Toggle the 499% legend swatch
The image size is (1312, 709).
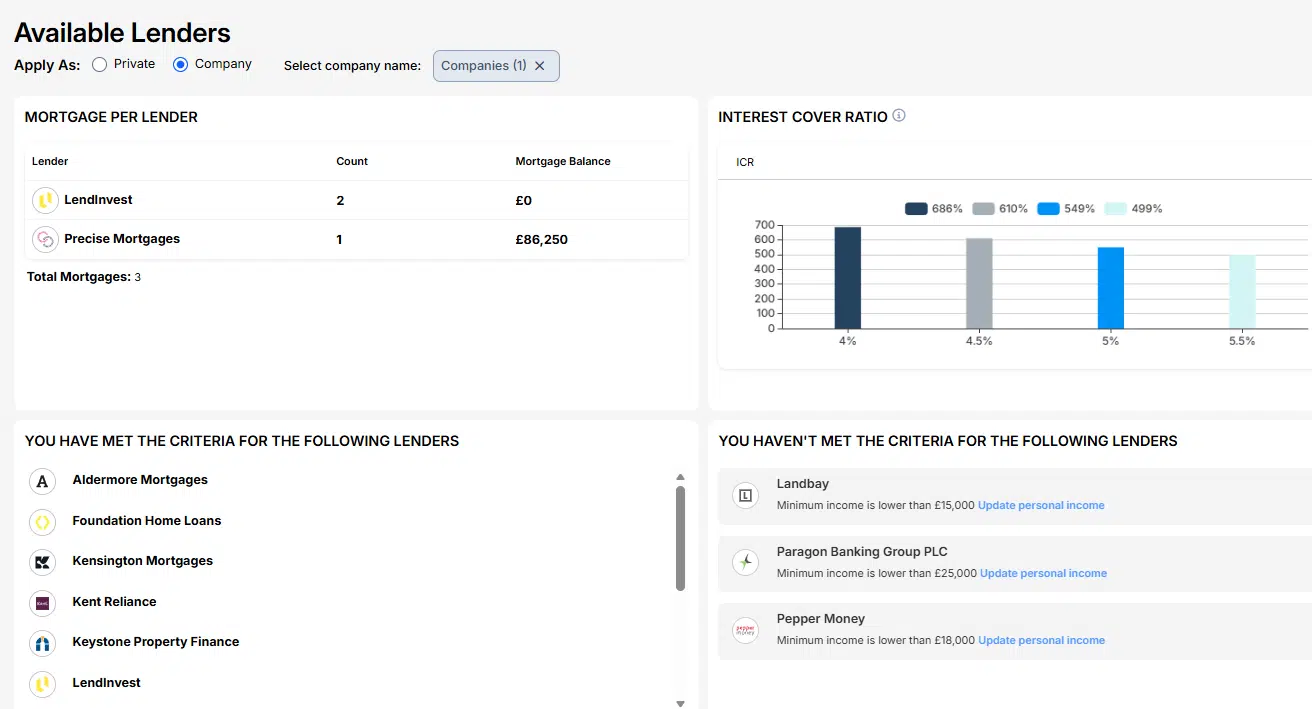1115,209
